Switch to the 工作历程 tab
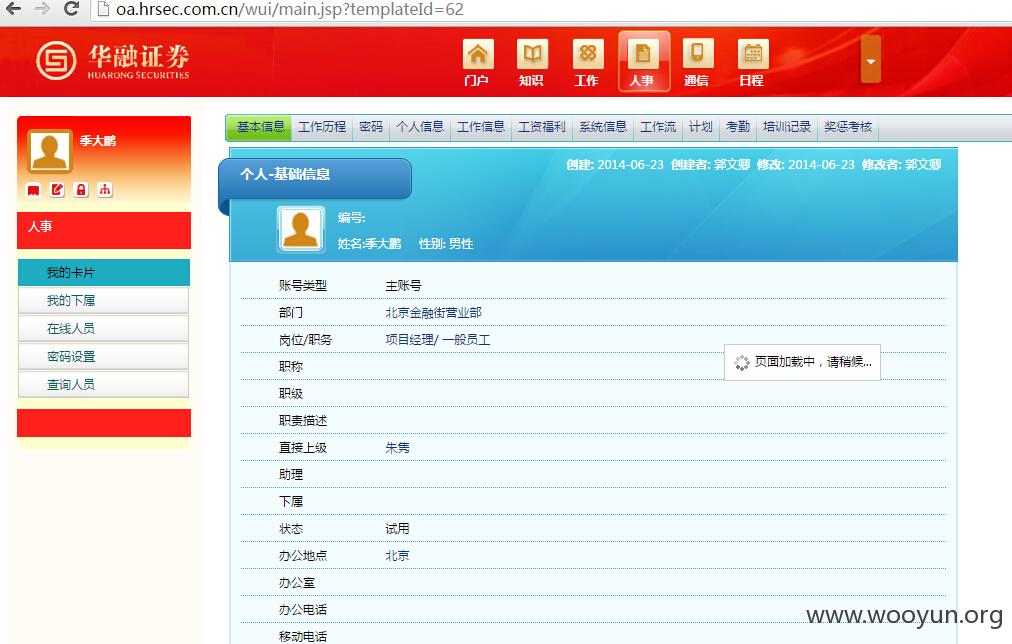1012x644 pixels. [x=322, y=127]
